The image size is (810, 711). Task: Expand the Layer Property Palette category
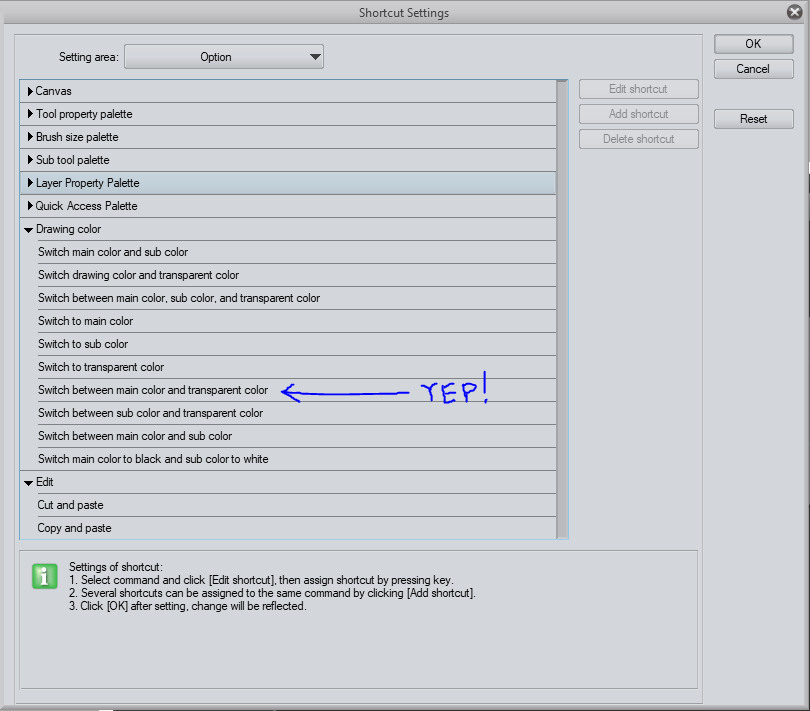31,183
